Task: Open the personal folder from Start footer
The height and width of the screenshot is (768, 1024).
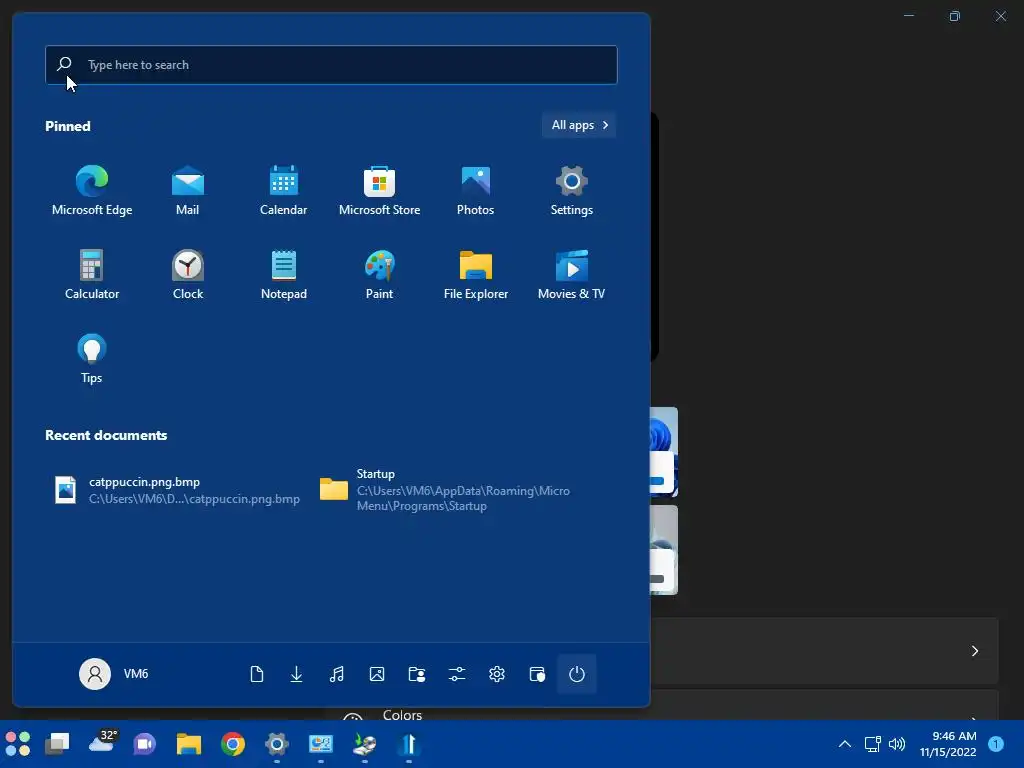Action: pos(417,674)
